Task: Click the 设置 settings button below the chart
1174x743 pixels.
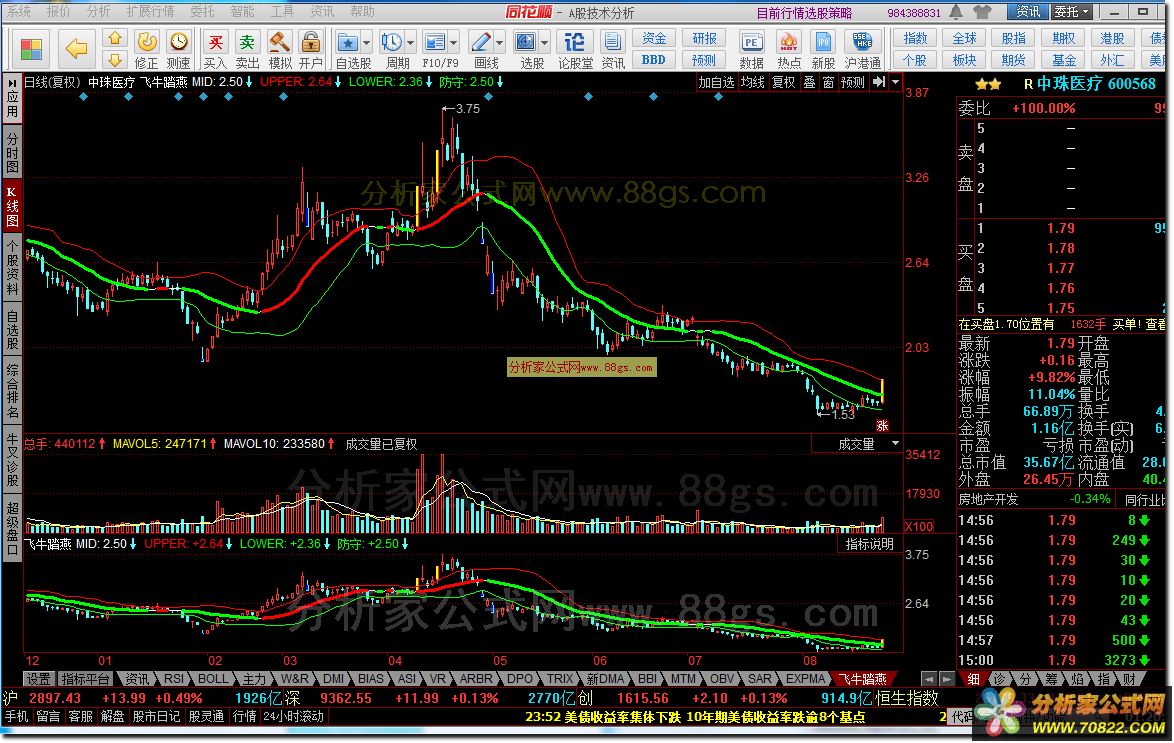Action: [x=38, y=679]
